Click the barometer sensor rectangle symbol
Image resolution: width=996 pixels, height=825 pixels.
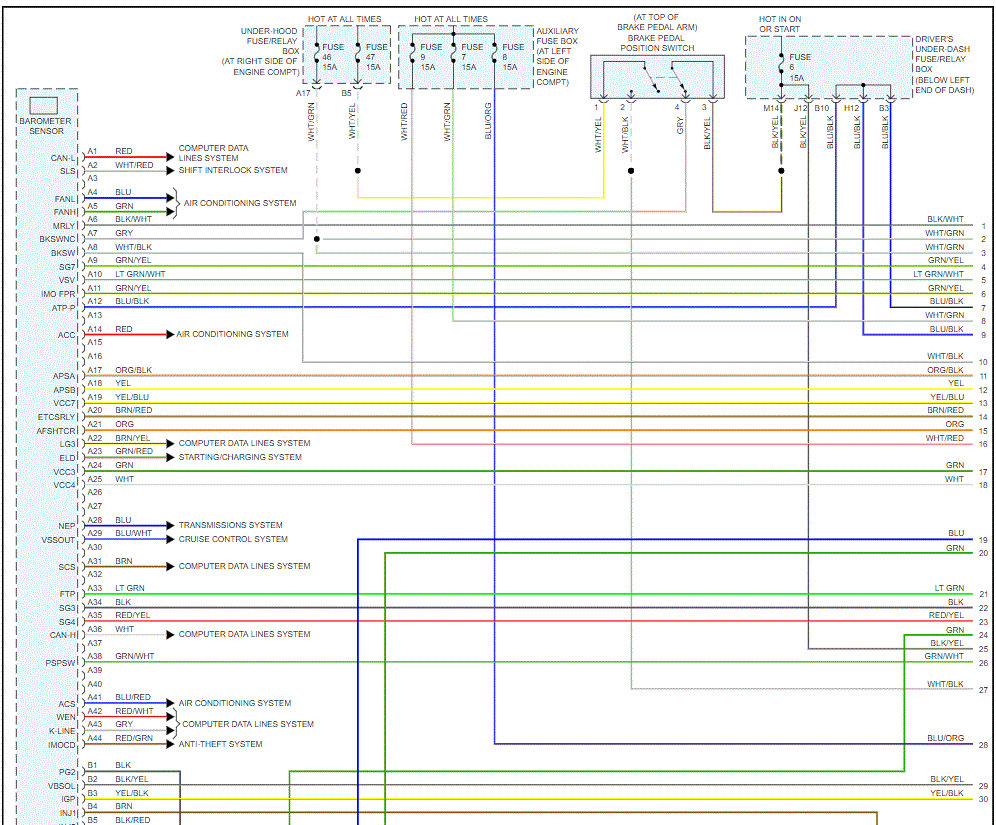tap(44, 105)
